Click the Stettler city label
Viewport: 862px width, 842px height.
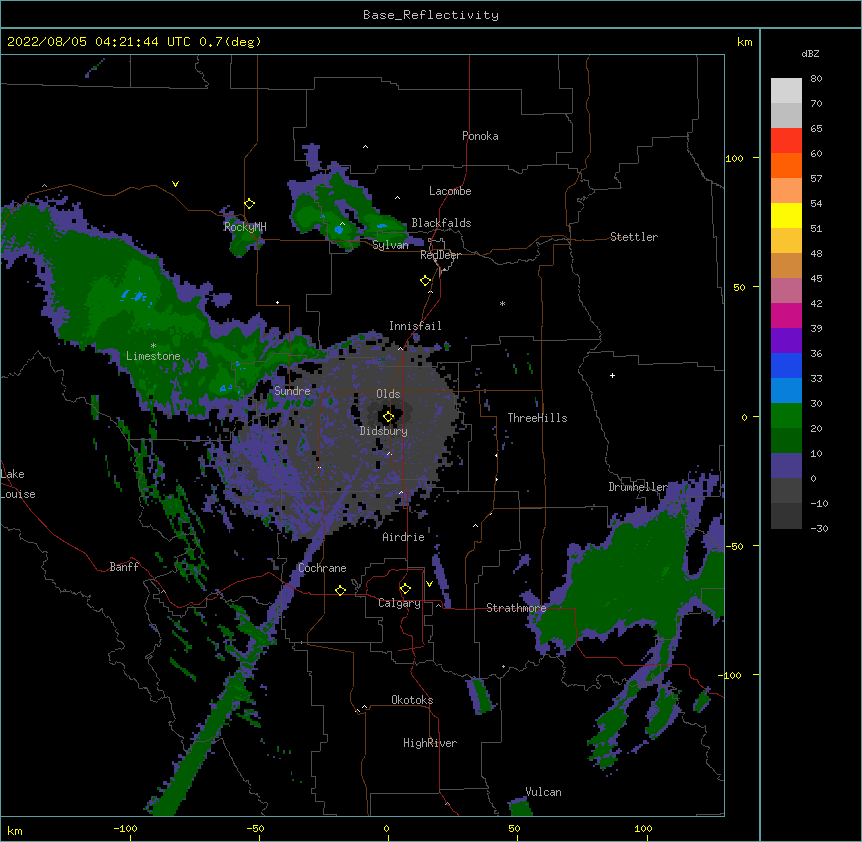pos(634,237)
